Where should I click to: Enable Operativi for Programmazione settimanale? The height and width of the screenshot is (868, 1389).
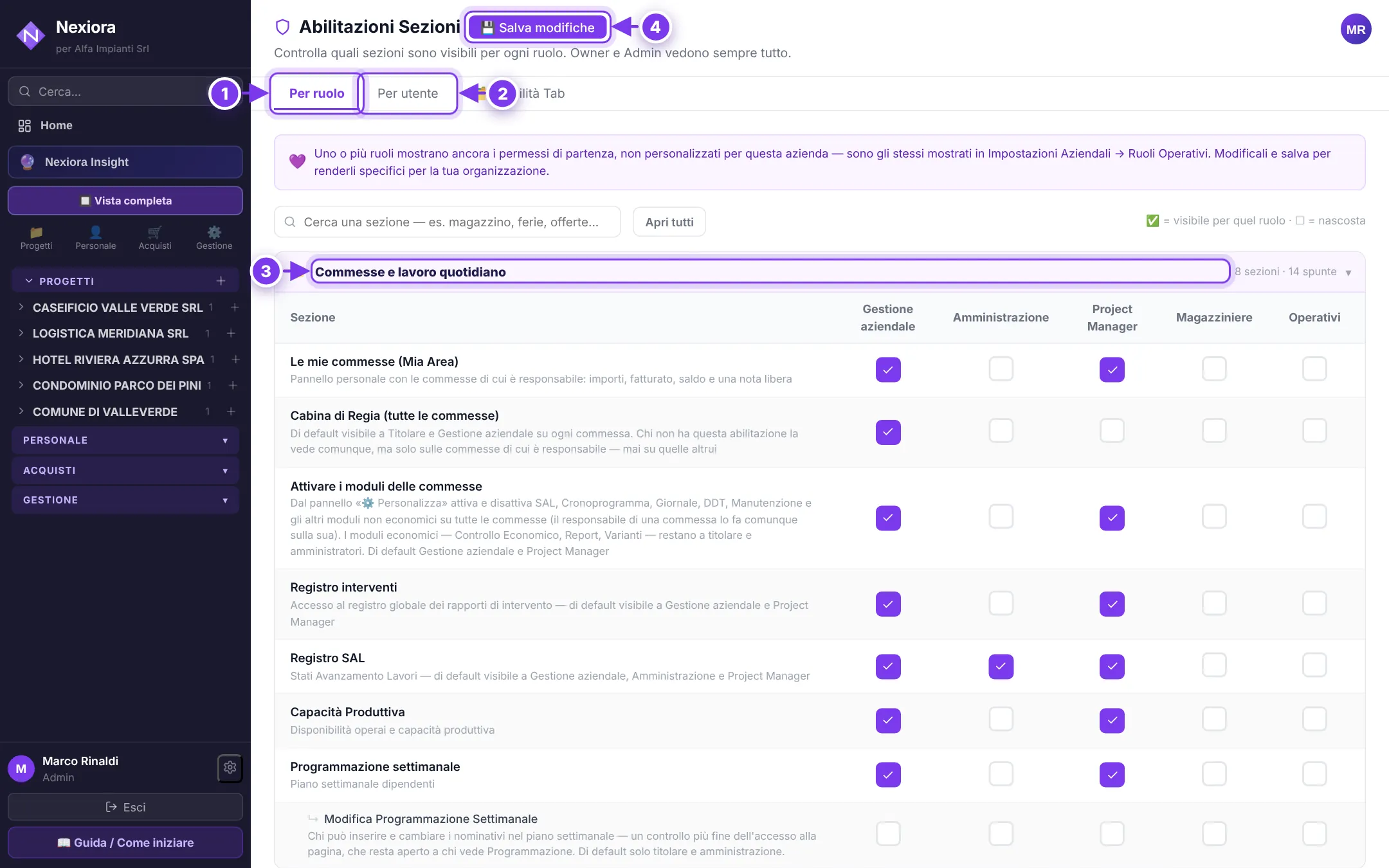point(1314,774)
